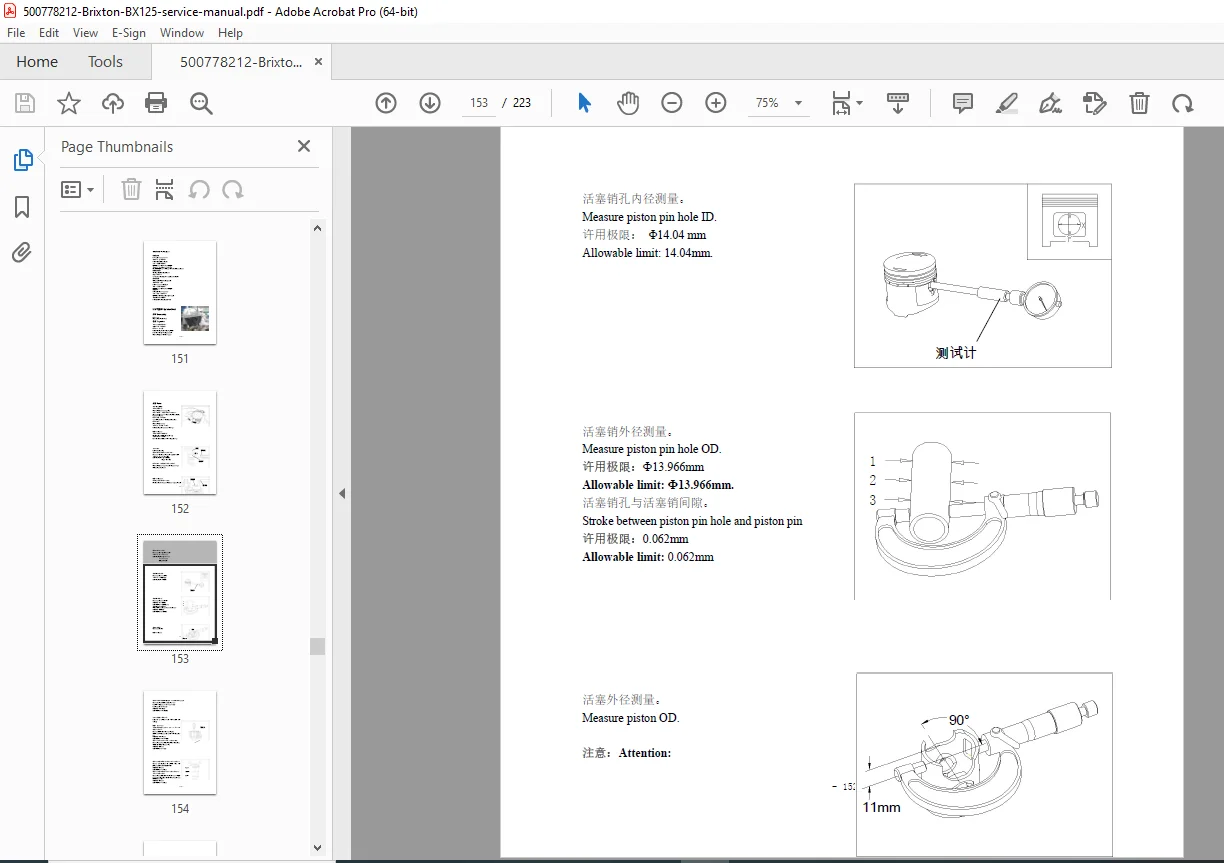Rotate the page with the toolbar rotate icon
Viewport: 1224px width, 863px height.
pos(1183,103)
